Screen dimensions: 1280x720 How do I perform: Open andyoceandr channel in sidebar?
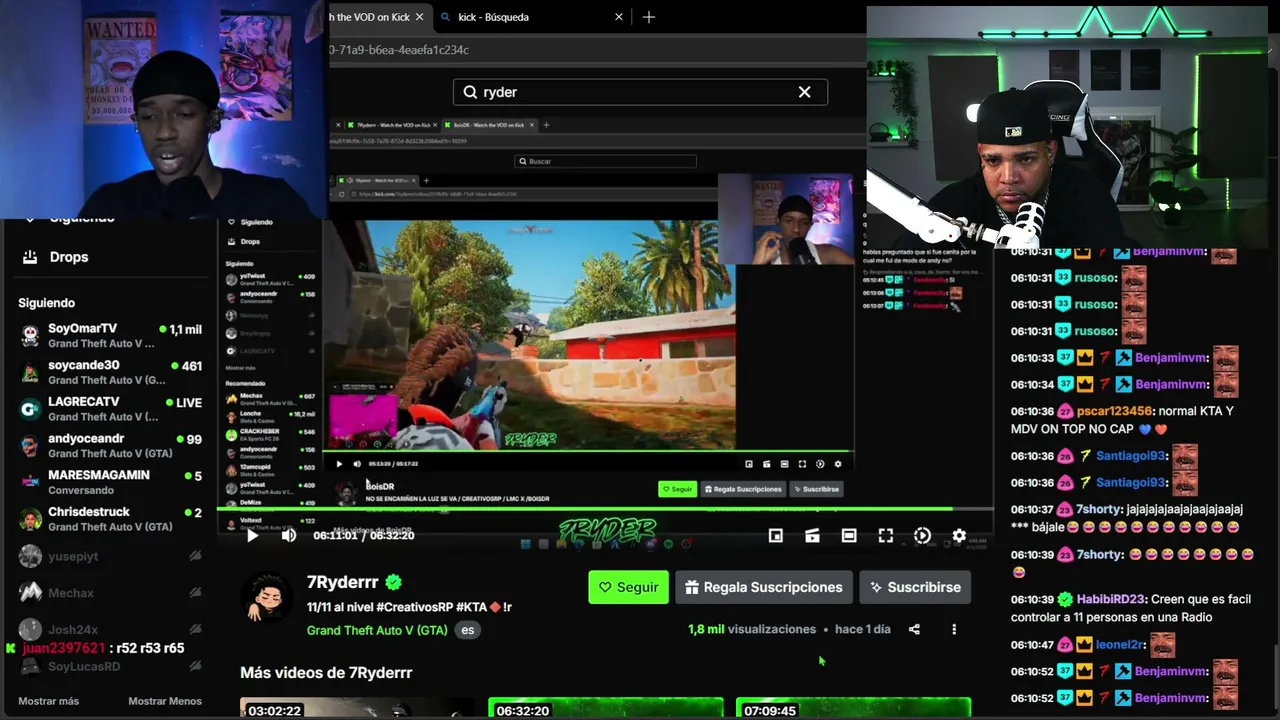110,446
